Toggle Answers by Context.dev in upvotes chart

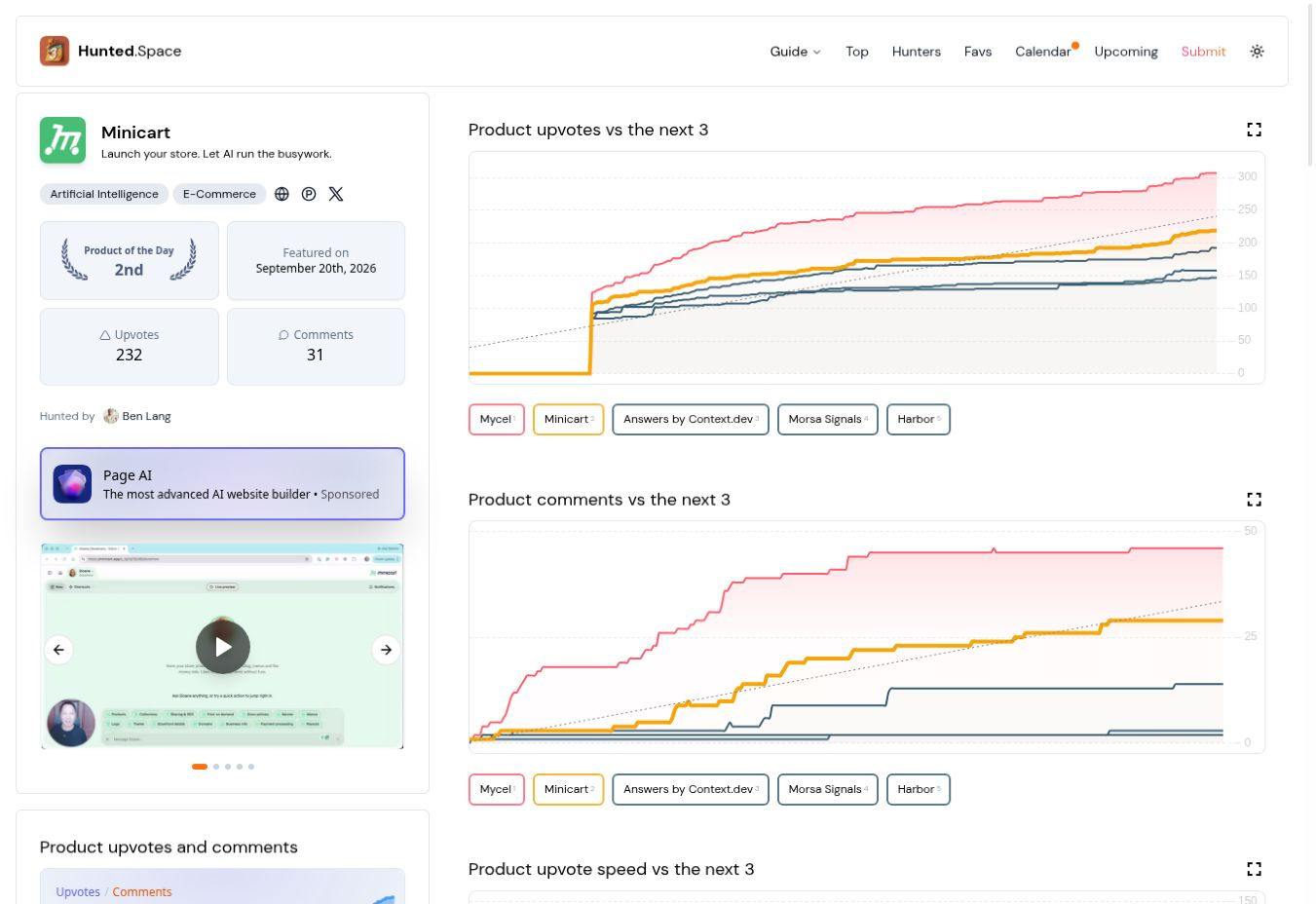[x=691, y=420]
